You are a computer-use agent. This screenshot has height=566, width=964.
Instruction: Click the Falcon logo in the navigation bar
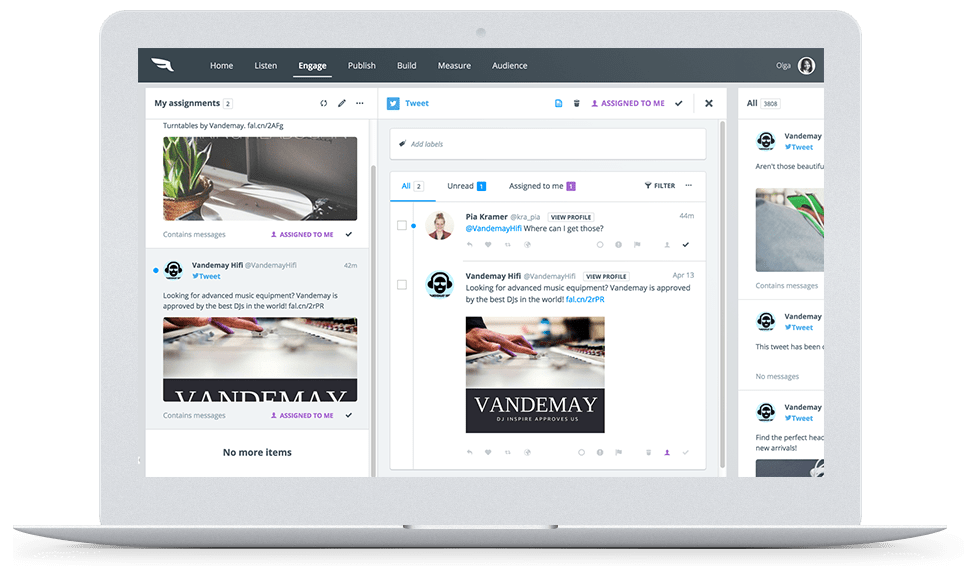[x=162, y=65]
